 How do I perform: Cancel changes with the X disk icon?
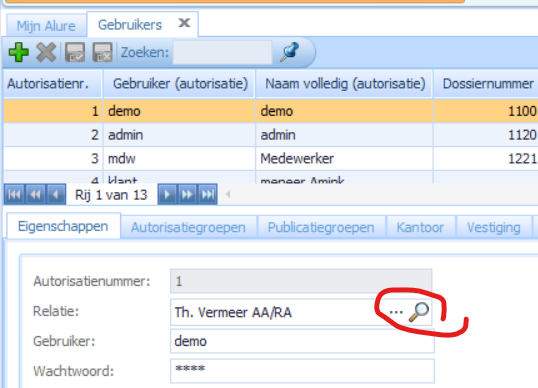[x=102, y=52]
